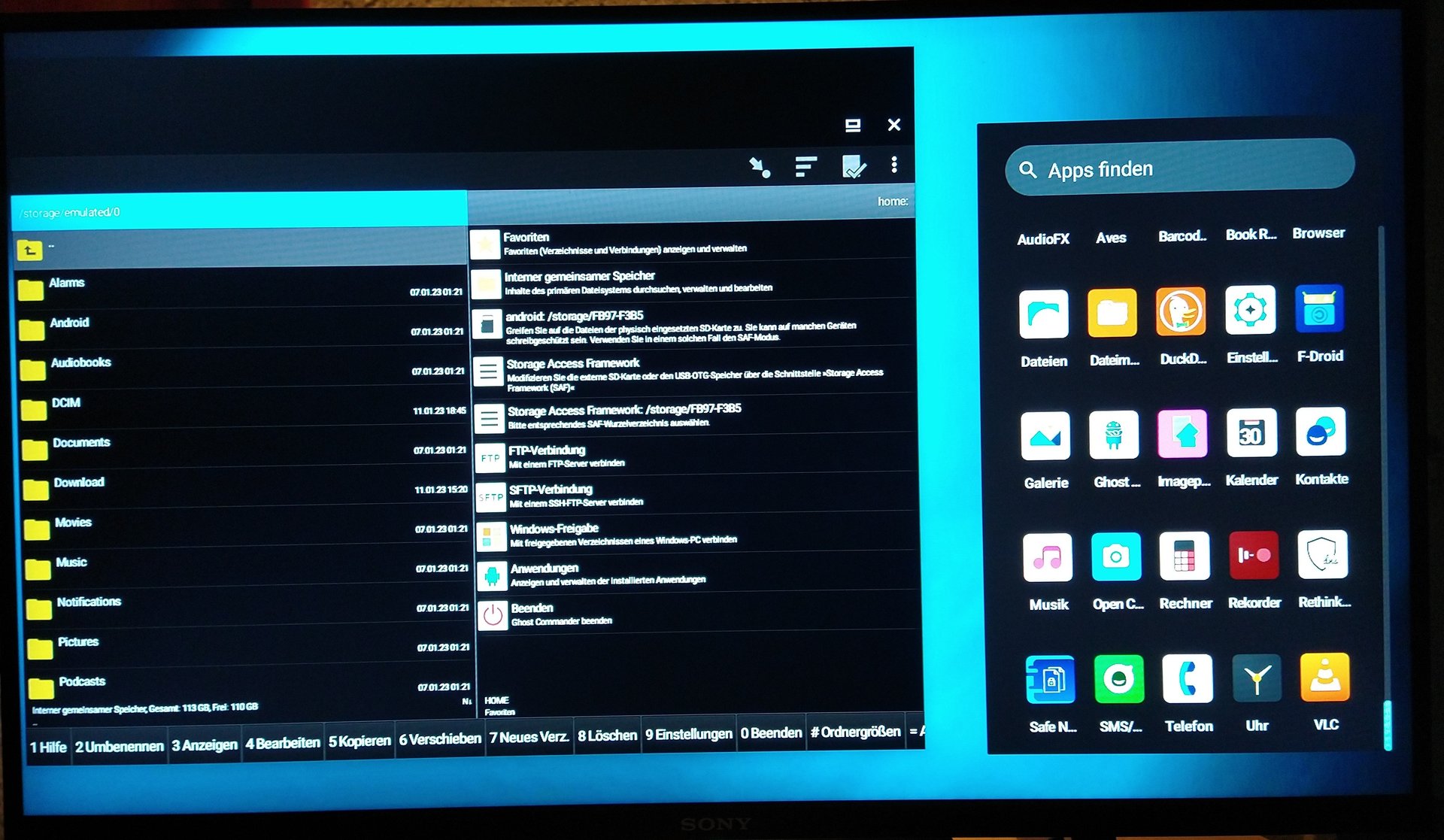This screenshot has width=1444, height=840.
Task: Click the 5 Kopieren button
Action: (x=359, y=741)
